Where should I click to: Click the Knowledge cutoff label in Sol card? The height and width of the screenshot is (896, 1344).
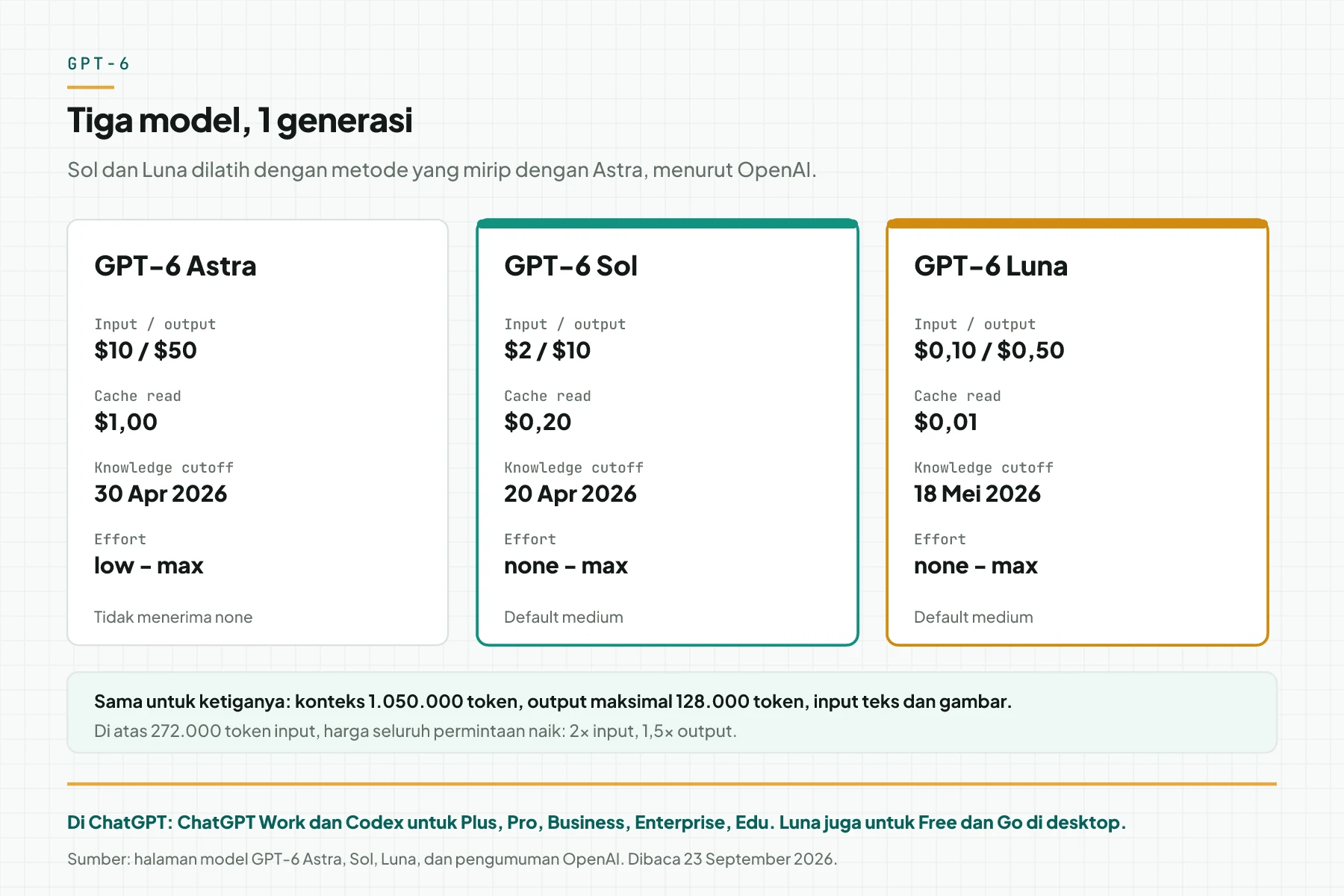[573, 467]
